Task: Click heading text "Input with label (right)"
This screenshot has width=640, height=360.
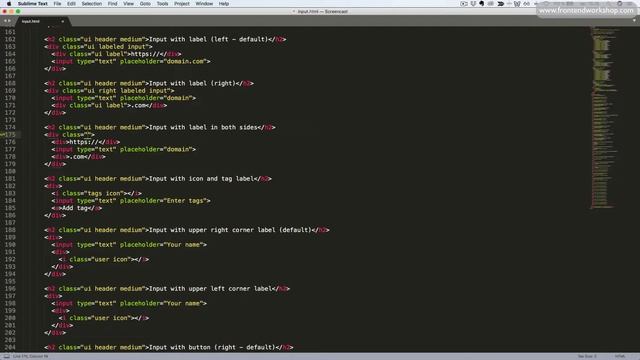Action: click(192, 83)
